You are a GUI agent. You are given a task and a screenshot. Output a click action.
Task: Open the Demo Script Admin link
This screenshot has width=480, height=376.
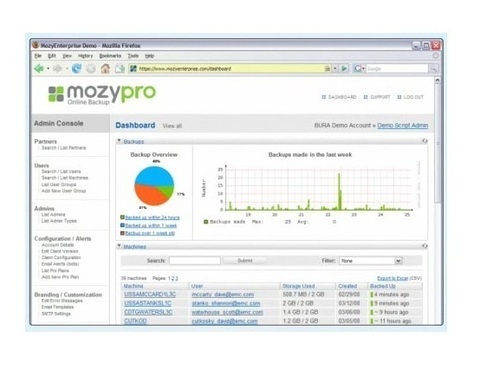coord(403,125)
